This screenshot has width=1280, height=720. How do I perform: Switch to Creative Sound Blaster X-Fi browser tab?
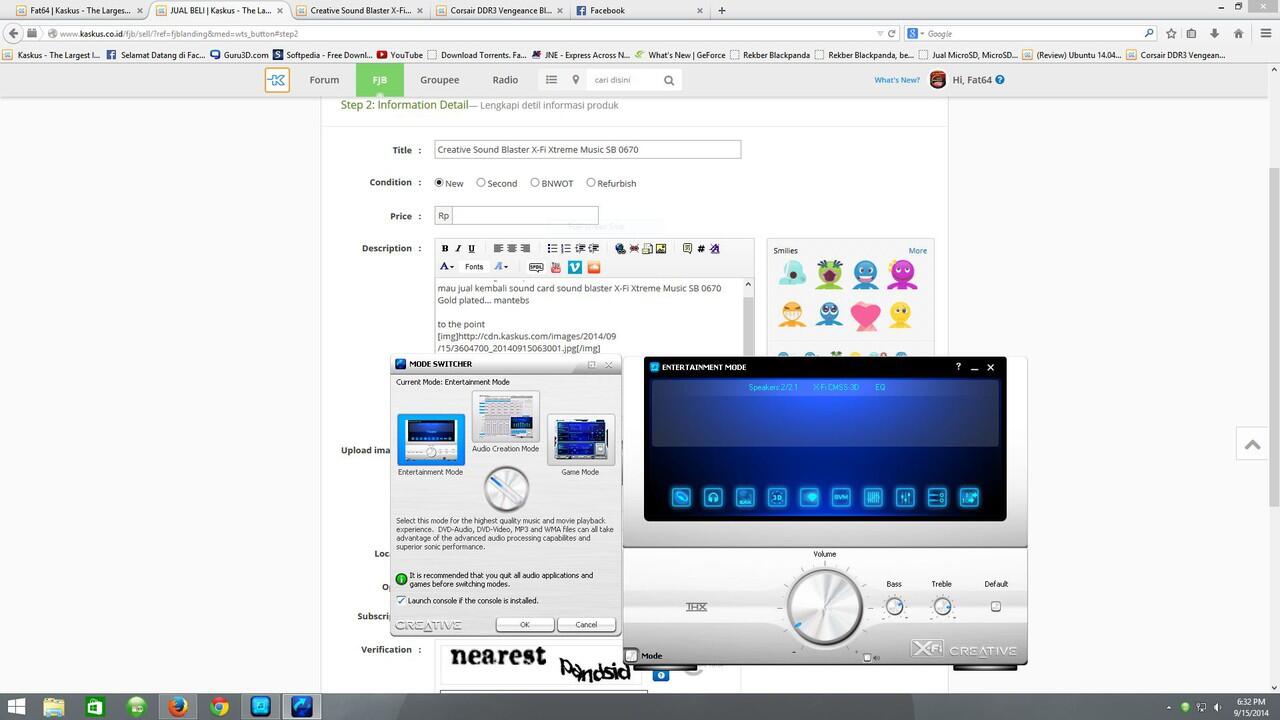coord(361,11)
